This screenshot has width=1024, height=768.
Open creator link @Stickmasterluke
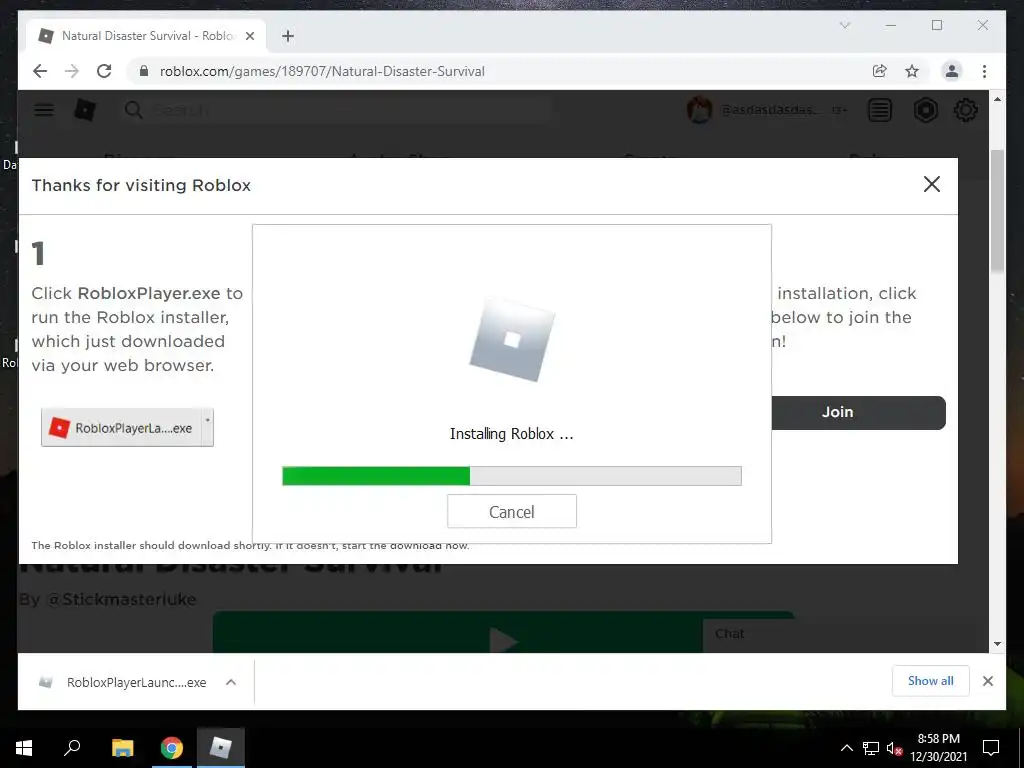[121, 600]
